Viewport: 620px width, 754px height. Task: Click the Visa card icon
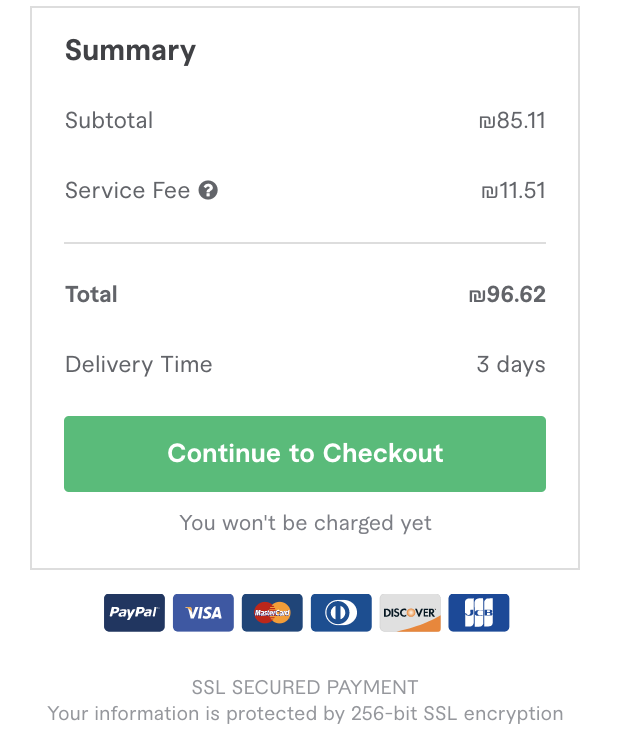(x=203, y=613)
